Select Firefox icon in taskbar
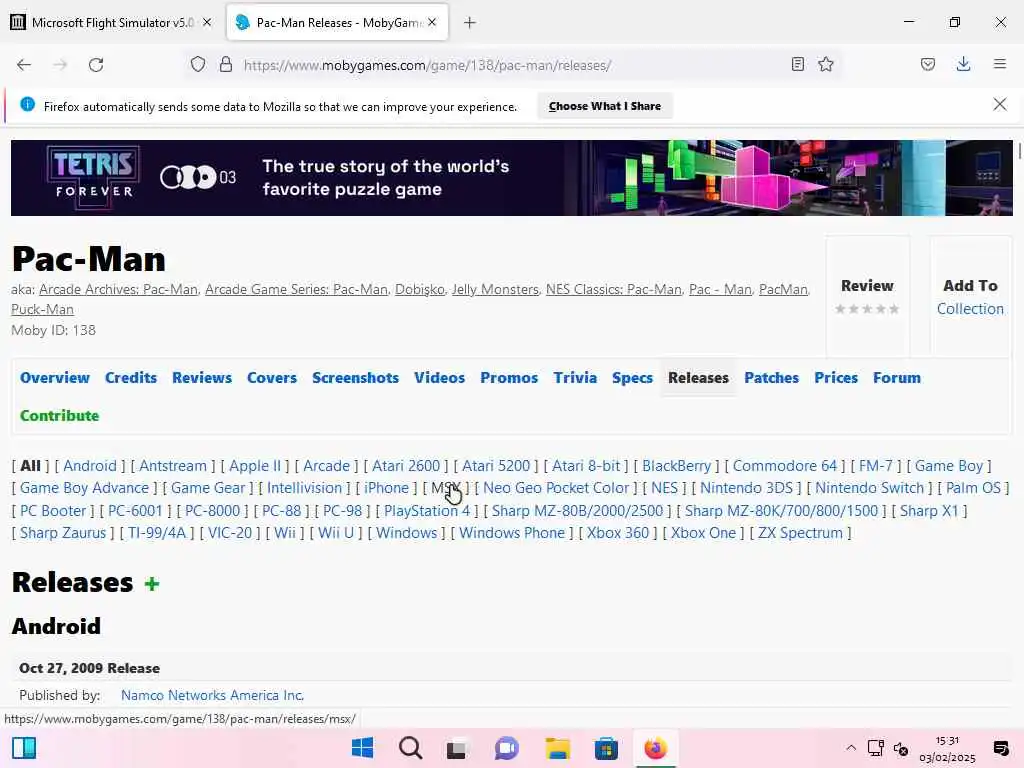Image resolution: width=1024 pixels, height=768 pixels. tap(655, 748)
